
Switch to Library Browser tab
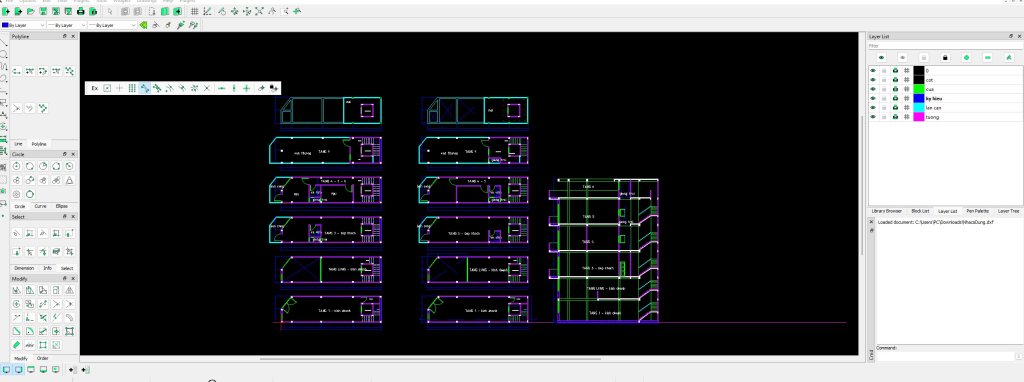point(886,211)
